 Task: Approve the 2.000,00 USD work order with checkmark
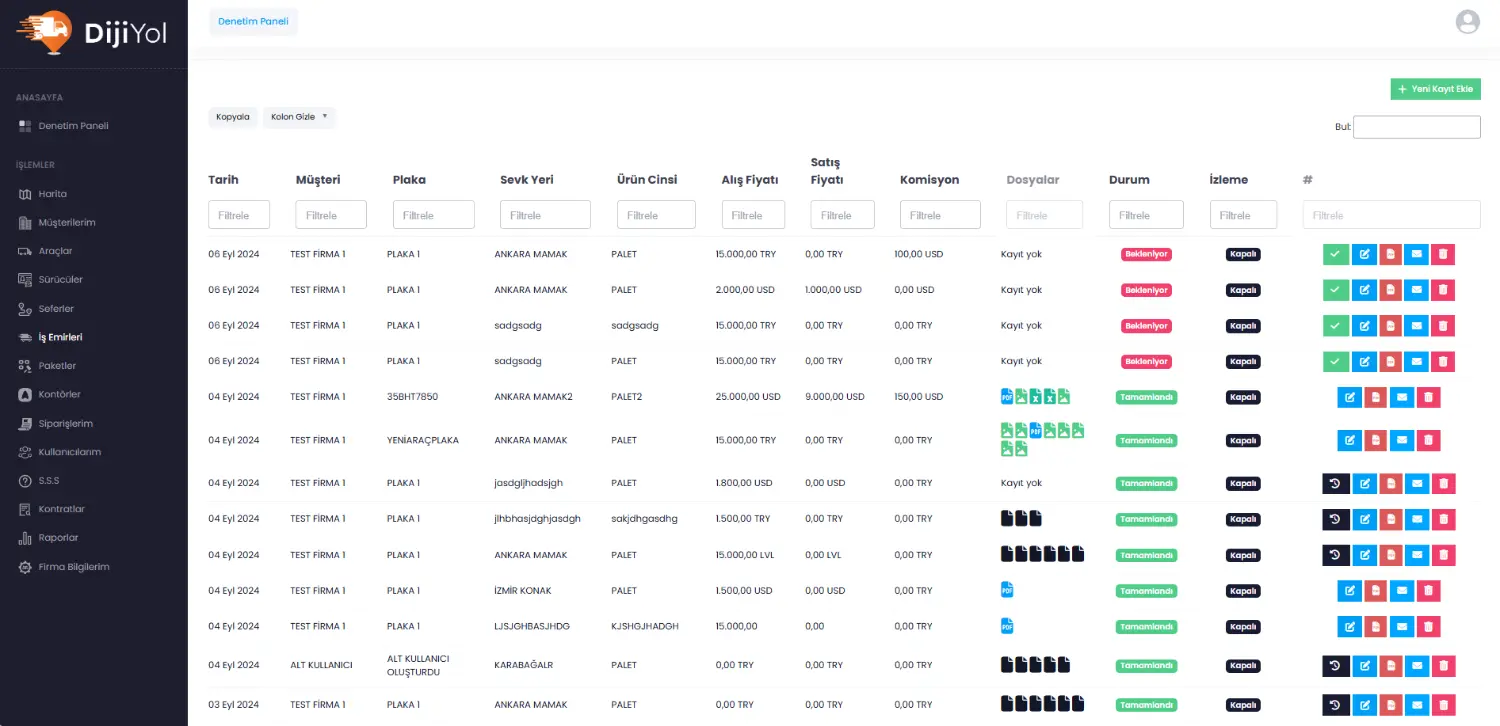[1335, 290]
